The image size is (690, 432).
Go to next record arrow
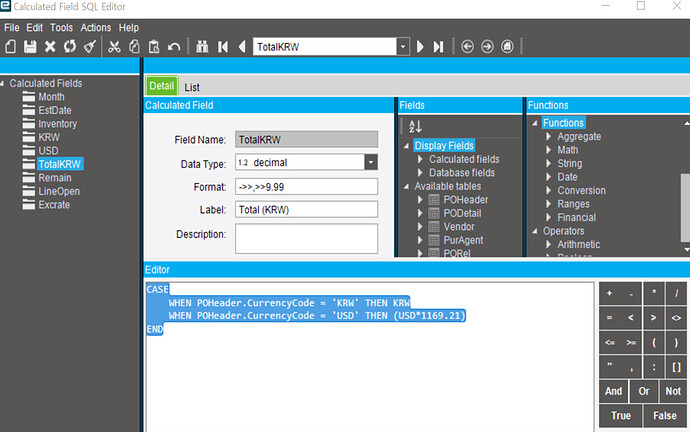pos(420,47)
